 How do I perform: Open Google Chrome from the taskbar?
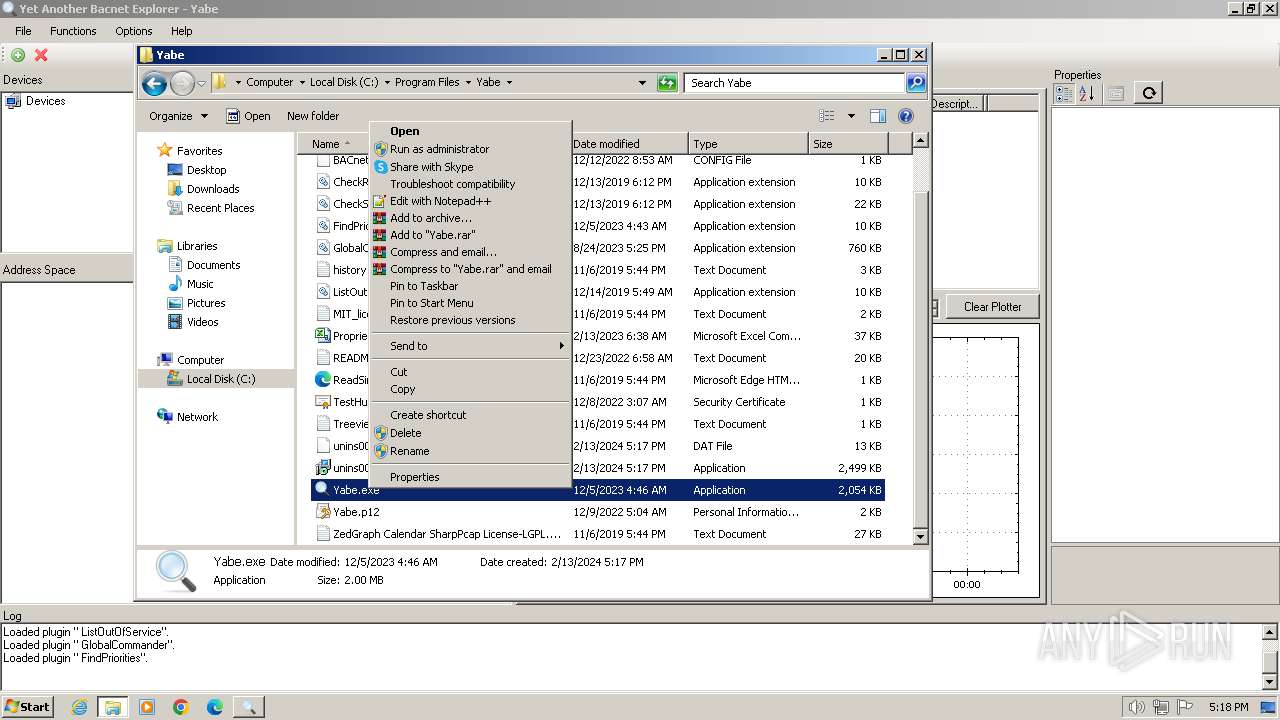pyautogui.click(x=181, y=707)
